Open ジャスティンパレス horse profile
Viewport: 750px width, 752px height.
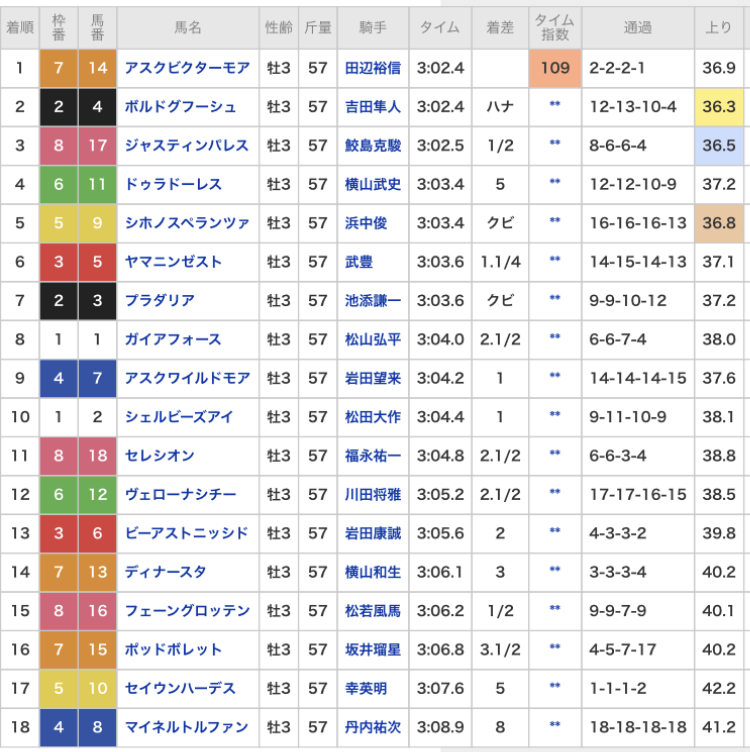pyautogui.click(x=186, y=146)
